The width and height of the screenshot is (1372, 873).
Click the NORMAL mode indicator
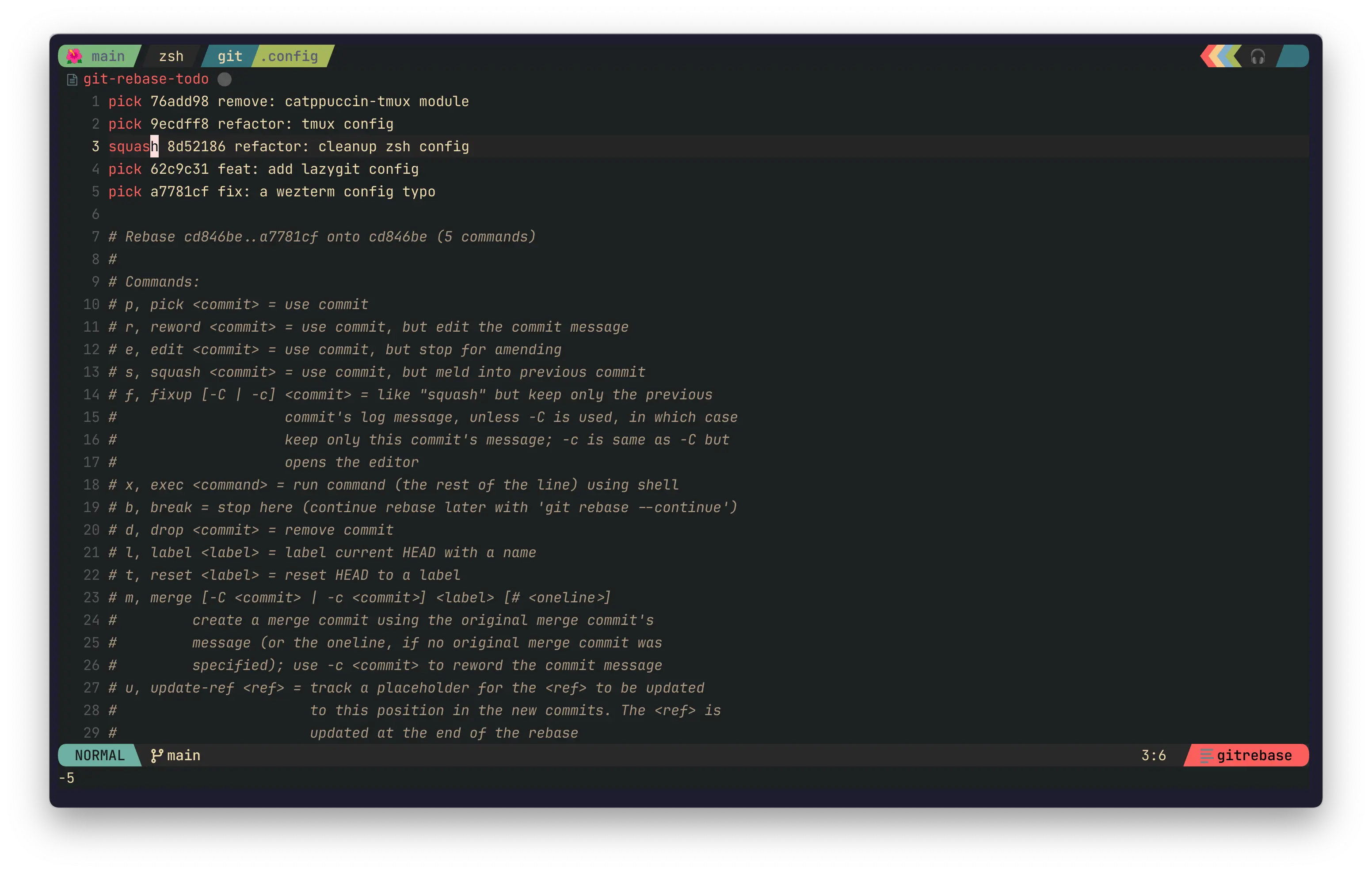pos(100,755)
